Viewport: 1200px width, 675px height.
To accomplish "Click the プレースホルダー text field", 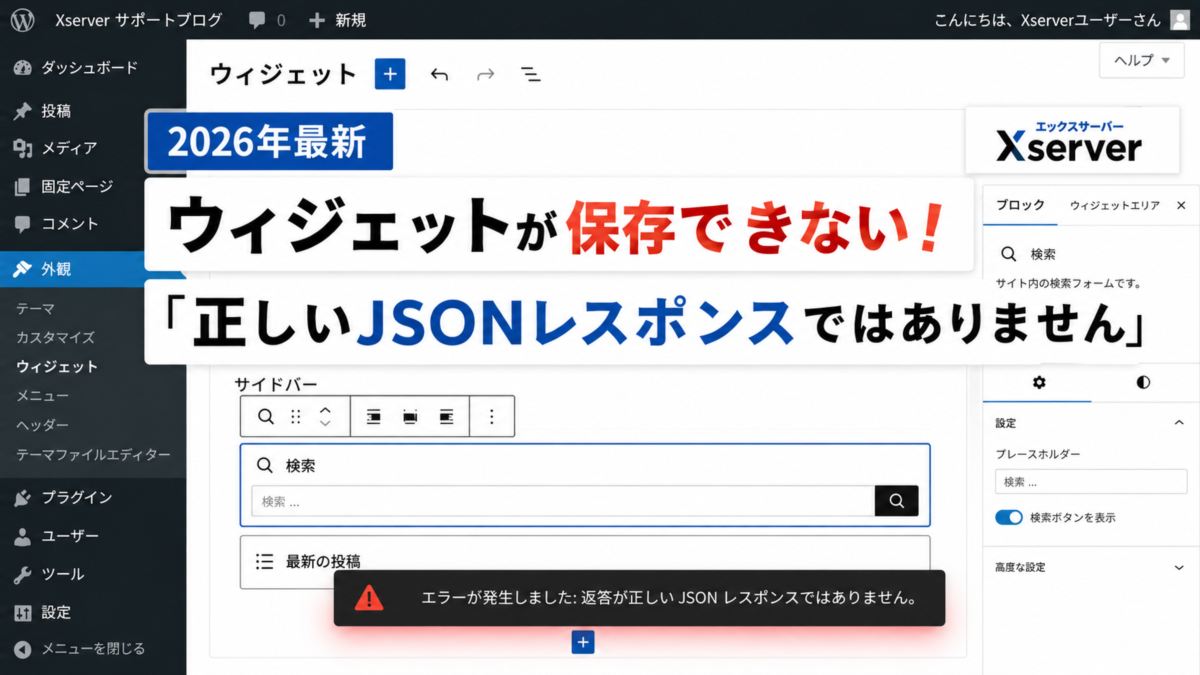I will pyautogui.click(x=1091, y=481).
